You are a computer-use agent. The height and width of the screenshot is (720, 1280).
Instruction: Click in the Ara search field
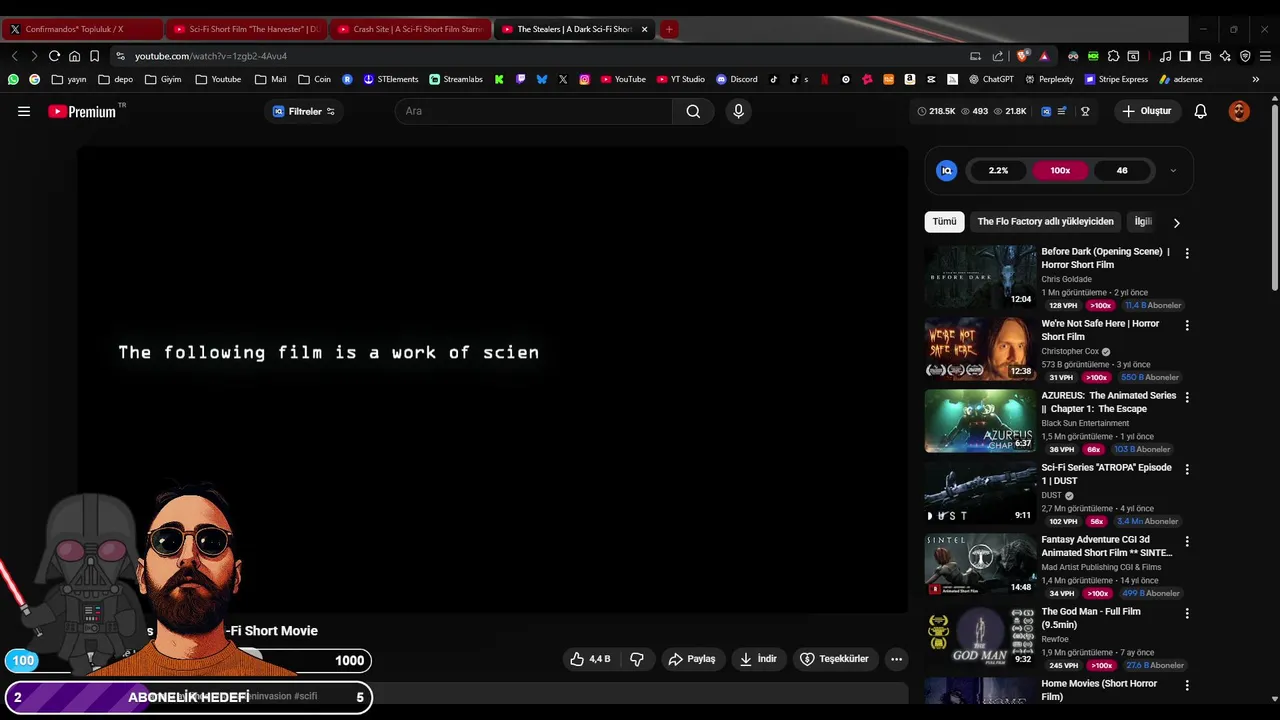click(x=534, y=111)
